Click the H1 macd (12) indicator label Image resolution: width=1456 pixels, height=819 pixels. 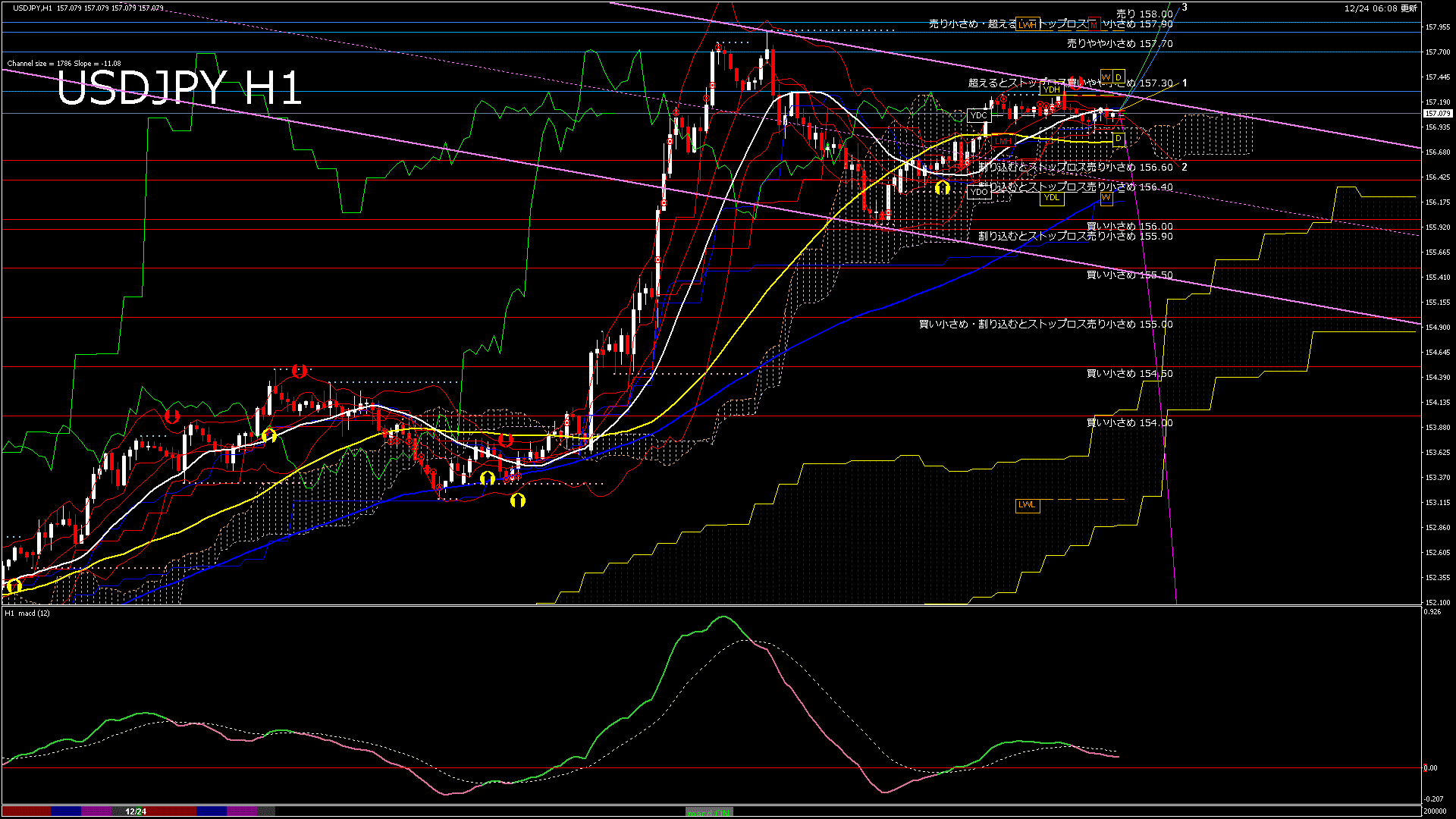click(27, 613)
